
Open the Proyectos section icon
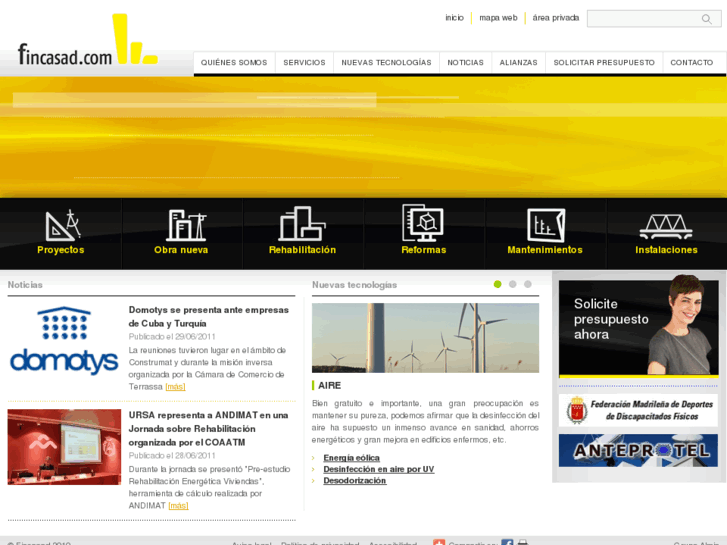63,225
